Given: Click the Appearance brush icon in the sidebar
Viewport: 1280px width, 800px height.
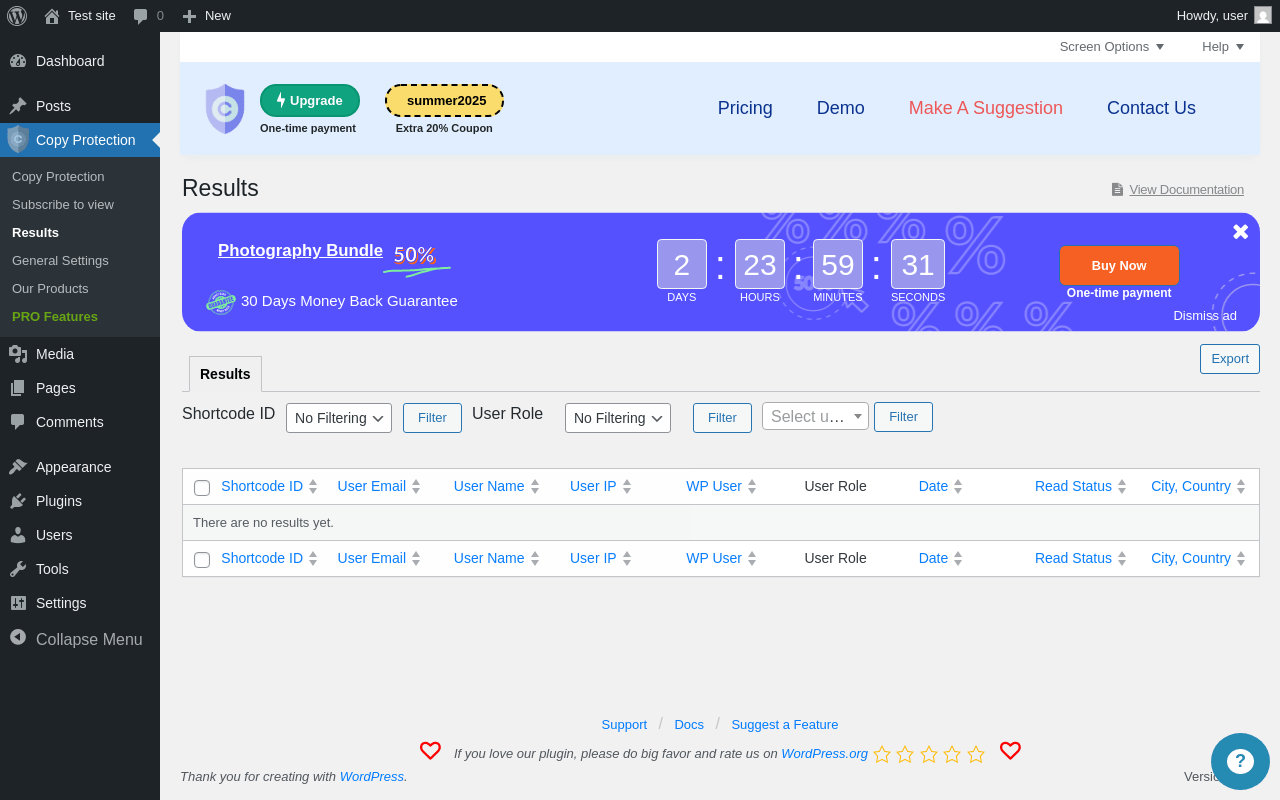Looking at the screenshot, I should coord(18,467).
